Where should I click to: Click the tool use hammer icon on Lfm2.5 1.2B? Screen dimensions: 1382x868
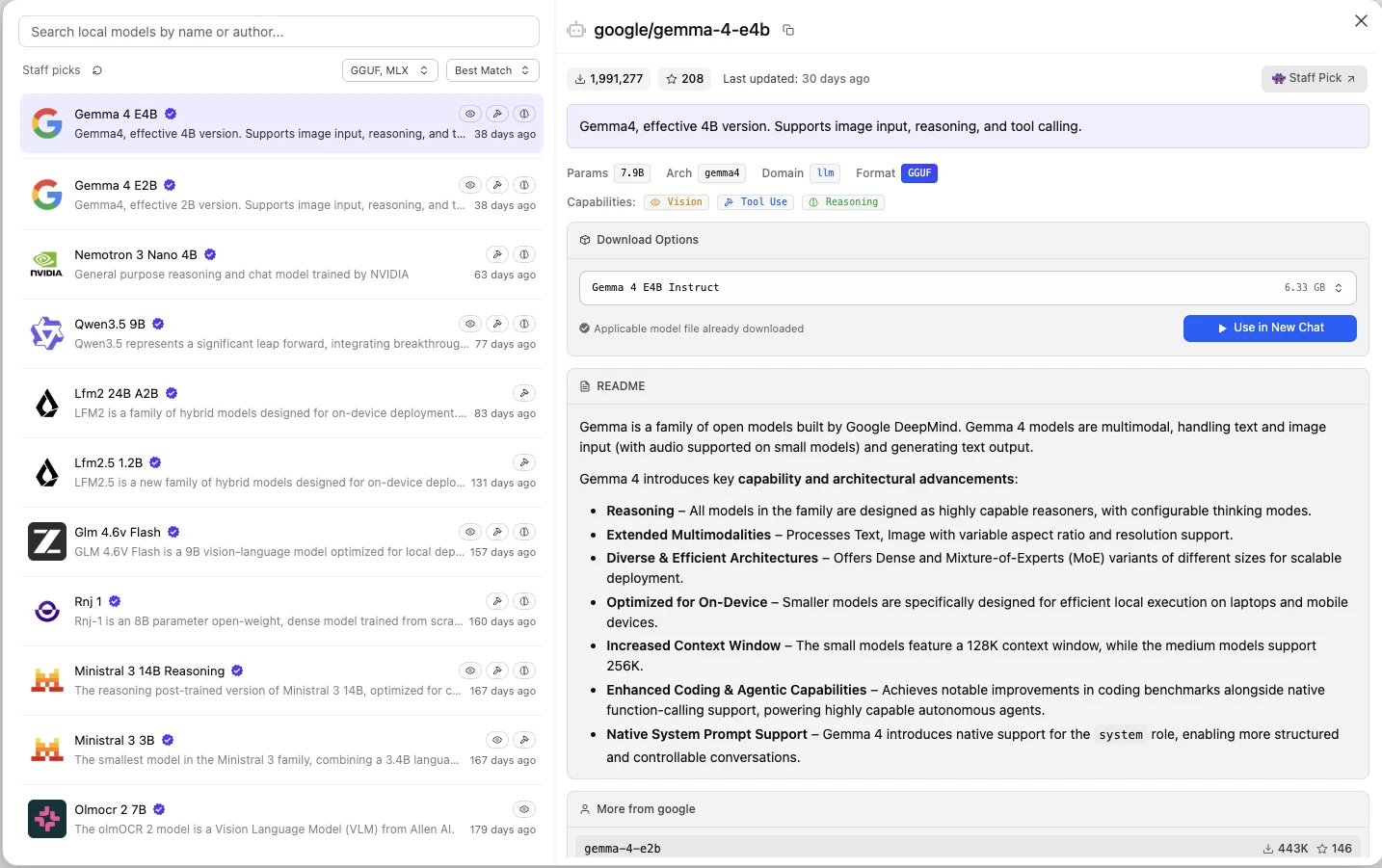coord(524,462)
